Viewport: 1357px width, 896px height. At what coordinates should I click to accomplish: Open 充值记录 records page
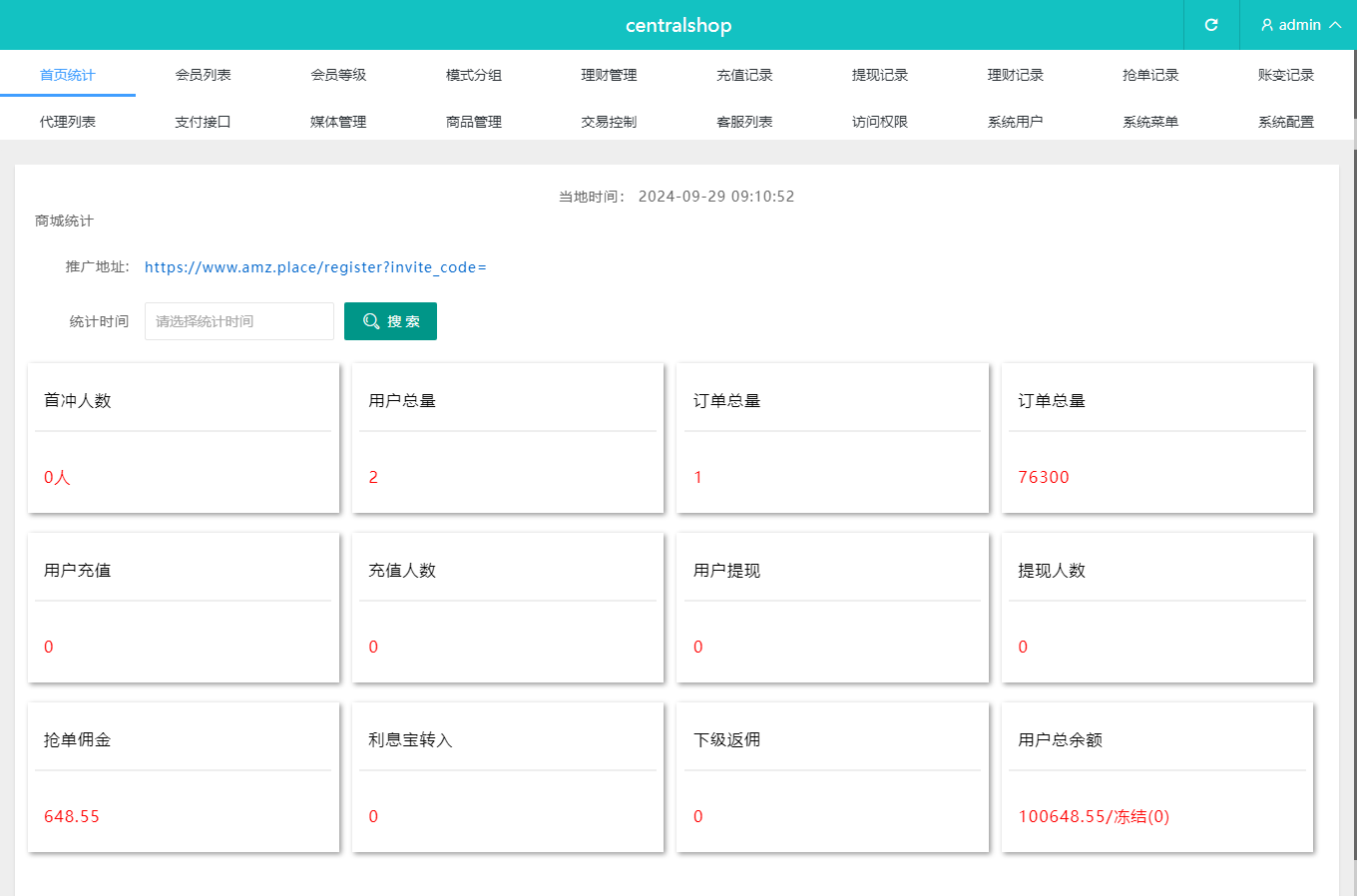click(x=744, y=75)
